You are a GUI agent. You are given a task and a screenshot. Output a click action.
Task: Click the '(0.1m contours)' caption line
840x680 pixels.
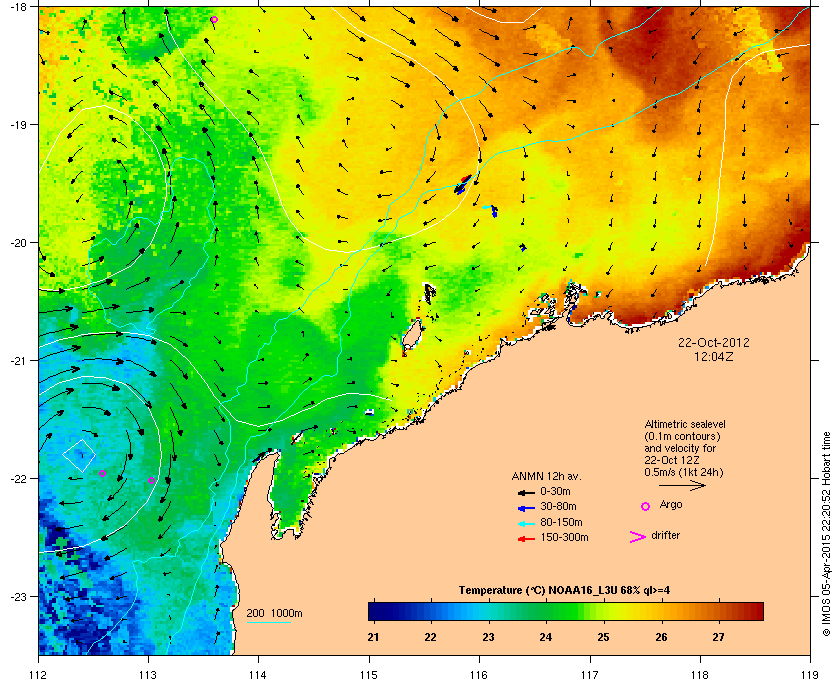682,436
